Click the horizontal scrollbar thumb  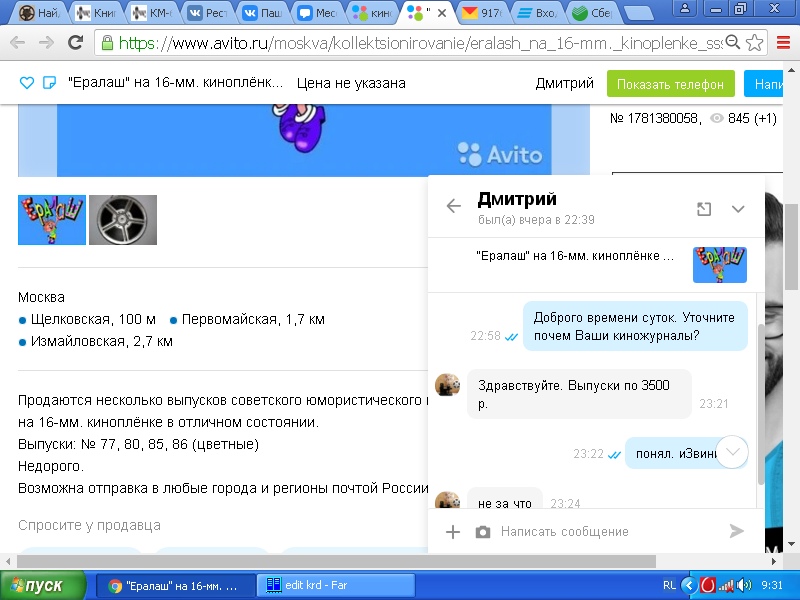coord(336,561)
